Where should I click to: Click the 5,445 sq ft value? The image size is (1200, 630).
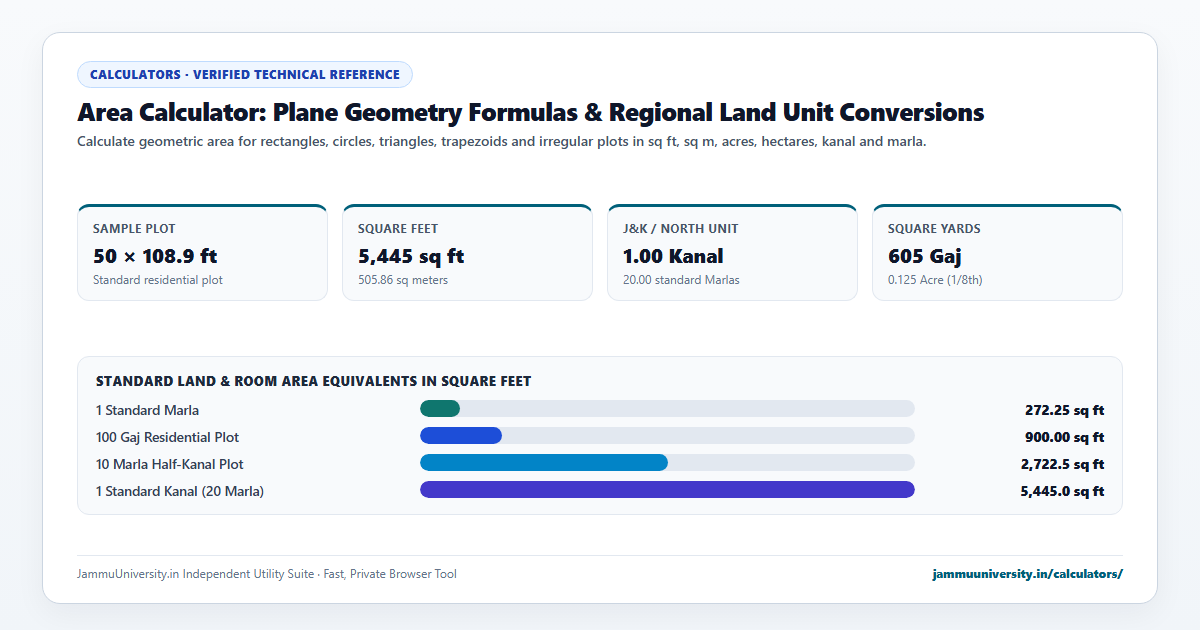click(411, 256)
